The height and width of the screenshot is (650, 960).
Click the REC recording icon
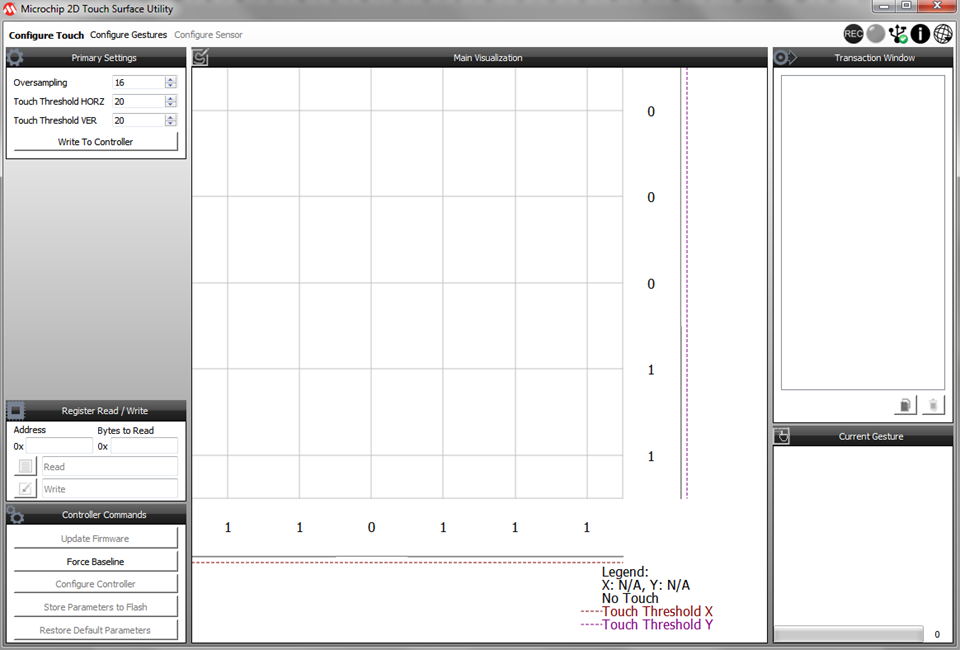(x=853, y=33)
